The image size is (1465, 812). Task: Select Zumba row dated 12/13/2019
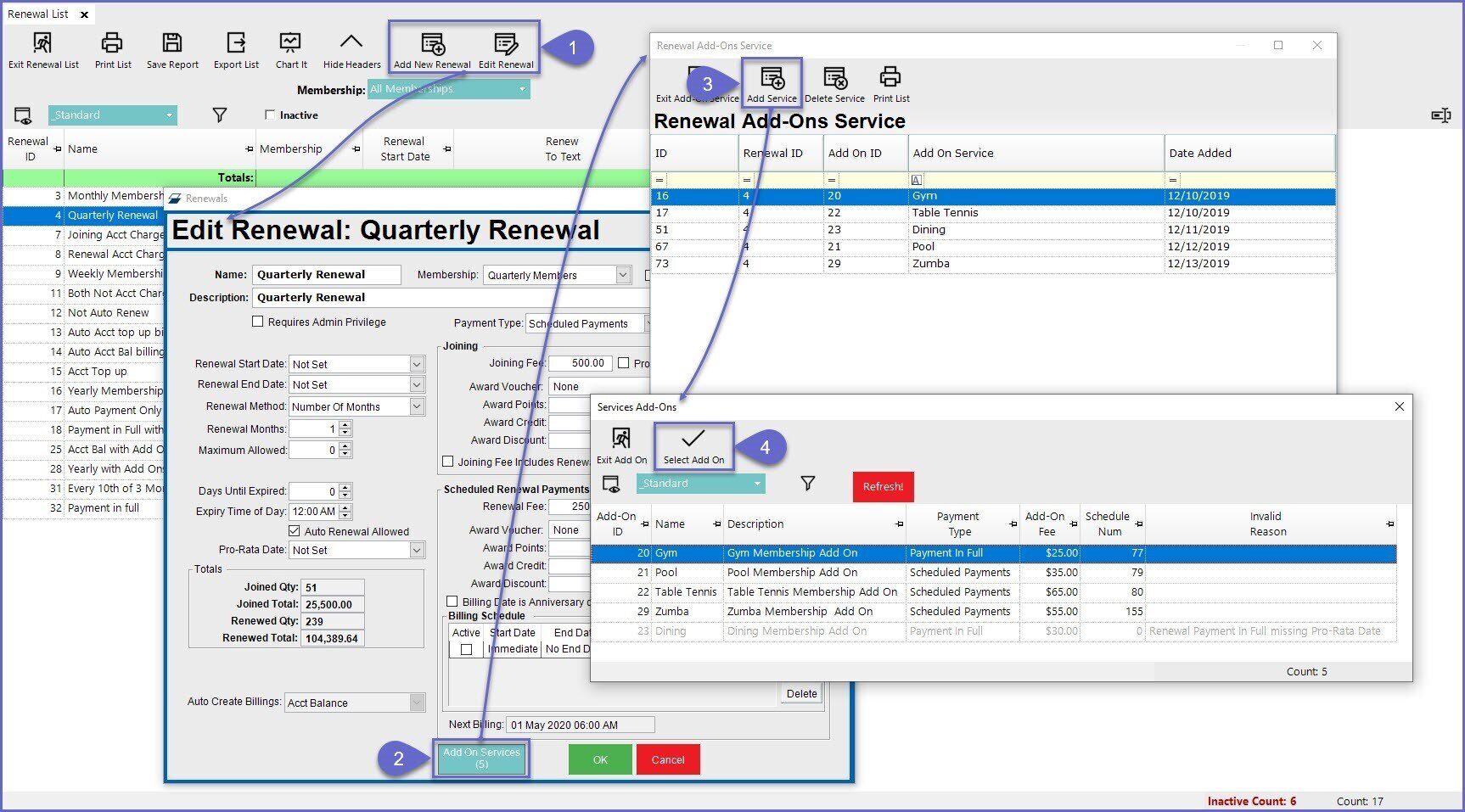pyautogui.click(x=993, y=264)
